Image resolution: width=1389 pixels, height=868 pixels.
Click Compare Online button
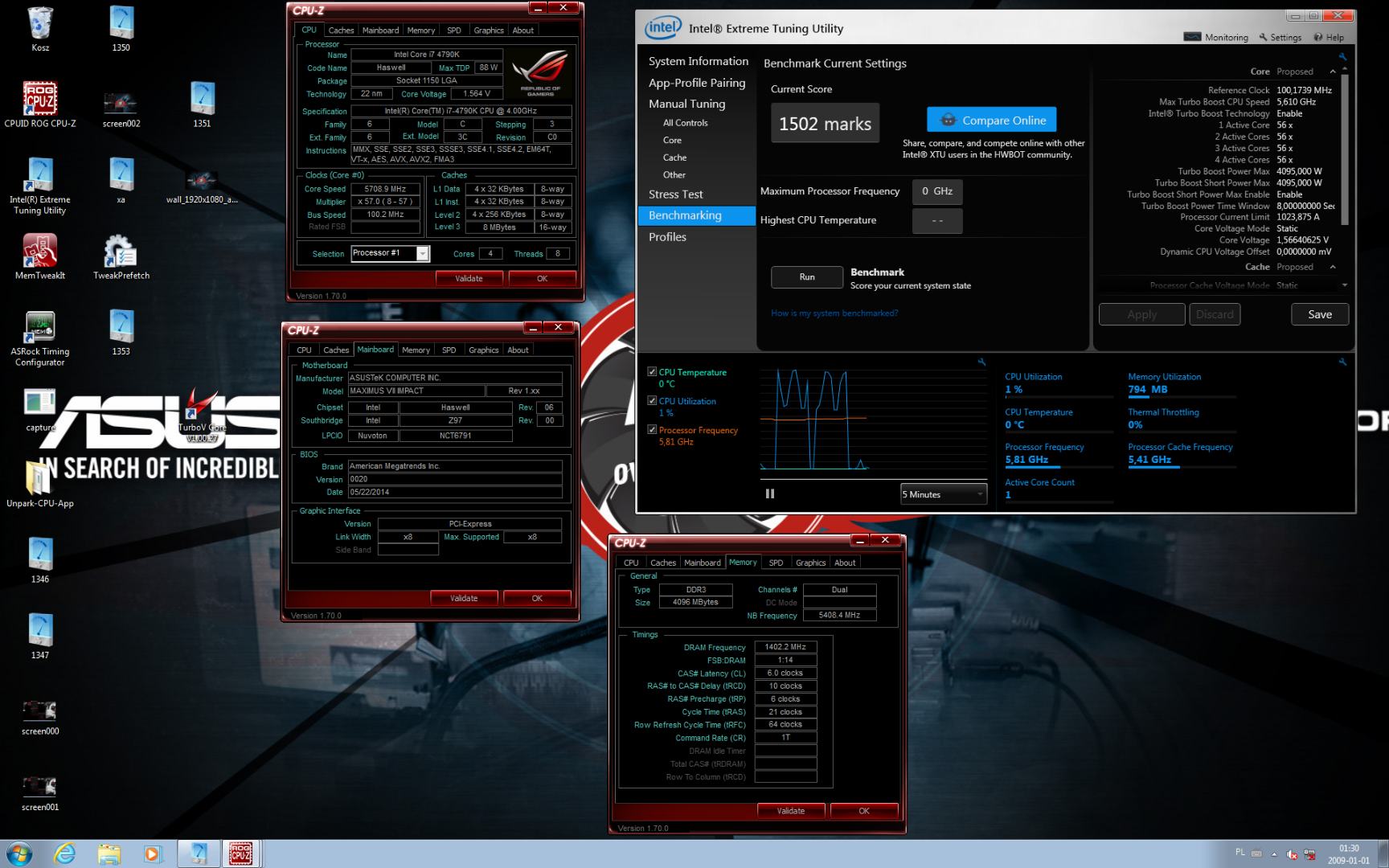(x=991, y=120)
